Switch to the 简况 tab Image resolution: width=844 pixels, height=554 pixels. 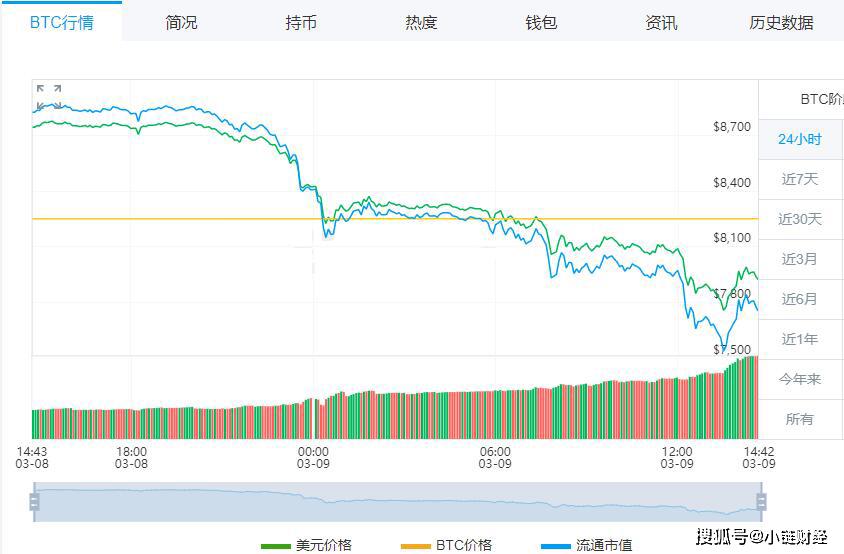[181, 22]
